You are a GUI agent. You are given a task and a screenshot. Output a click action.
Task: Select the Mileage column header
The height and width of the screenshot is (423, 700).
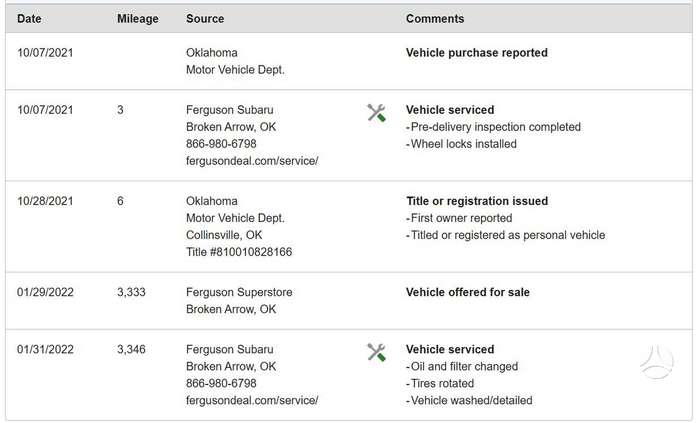tap(138, 19)
